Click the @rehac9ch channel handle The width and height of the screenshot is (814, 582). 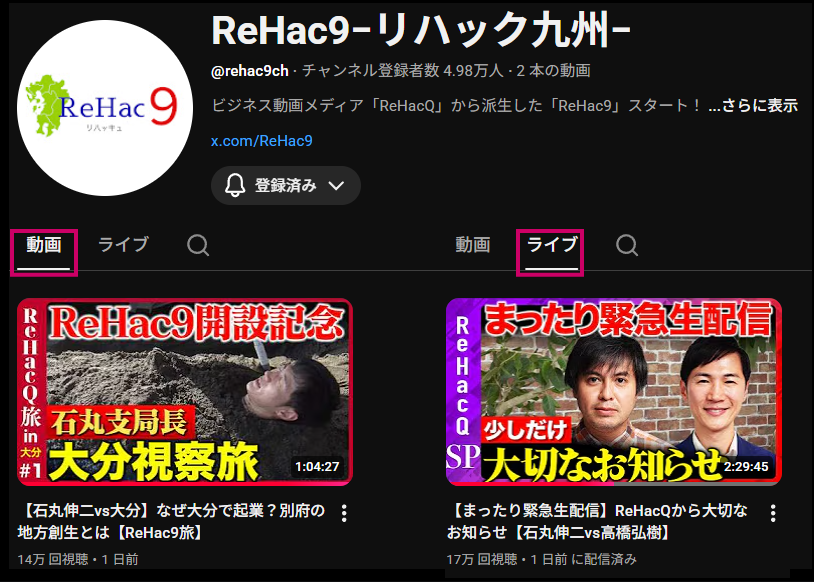[x=251, y=71]
